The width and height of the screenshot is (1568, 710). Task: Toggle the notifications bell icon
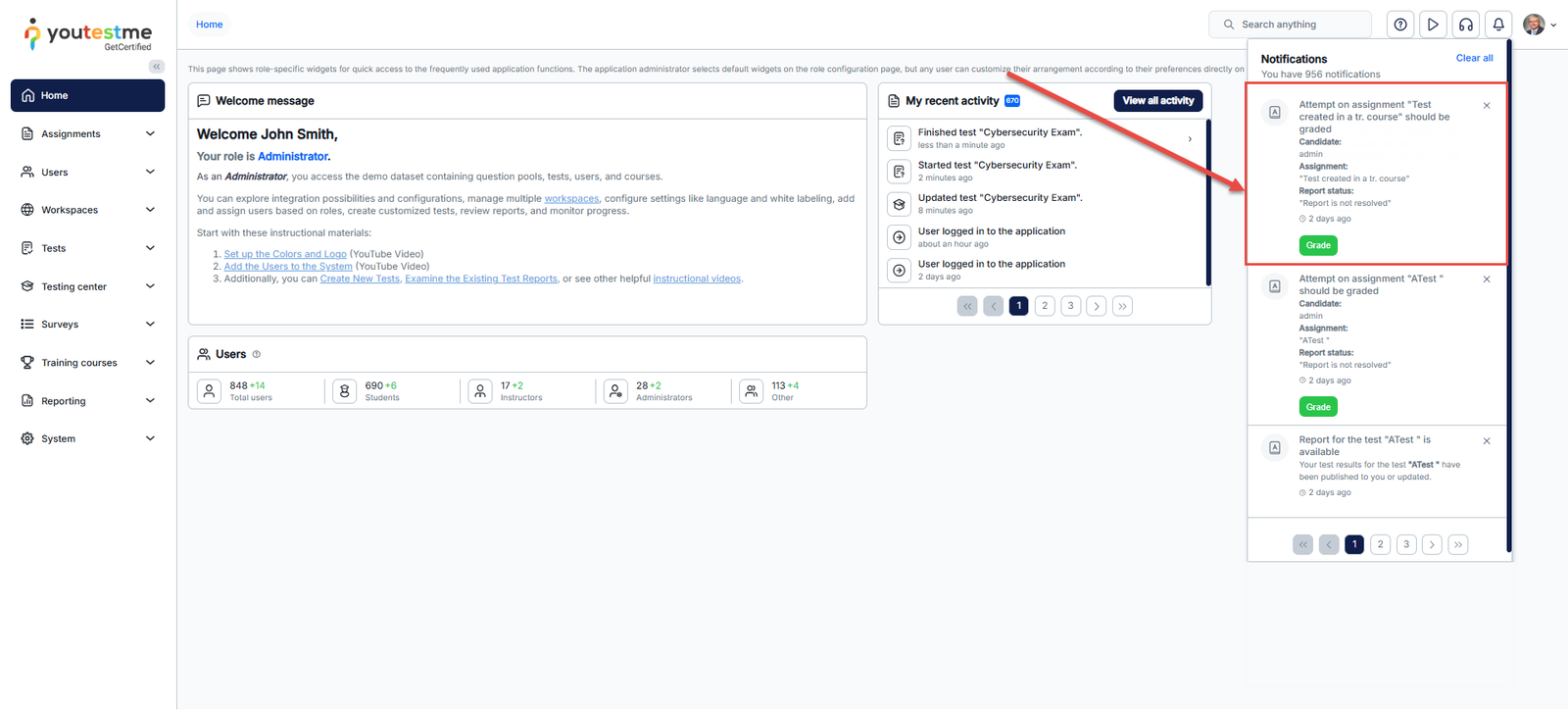tap(1498, 25)
